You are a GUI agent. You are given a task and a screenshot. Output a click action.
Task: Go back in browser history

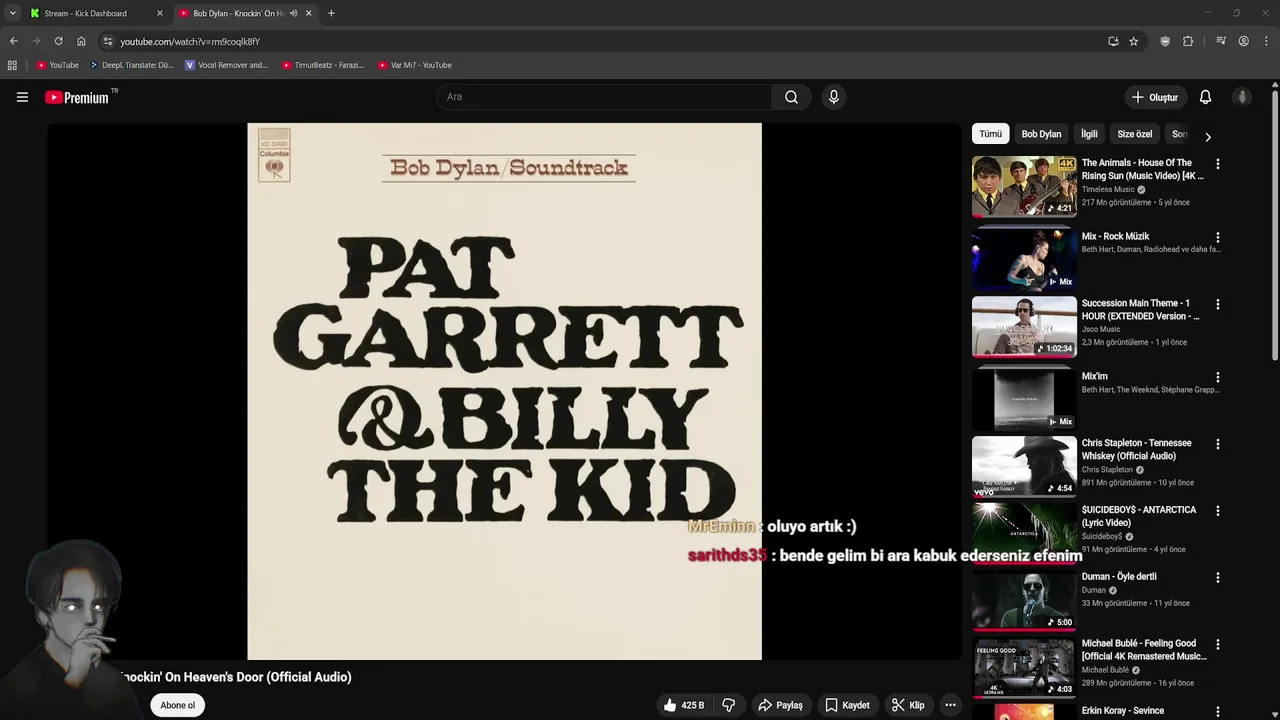pyautogui.click(x=13, y=41)
